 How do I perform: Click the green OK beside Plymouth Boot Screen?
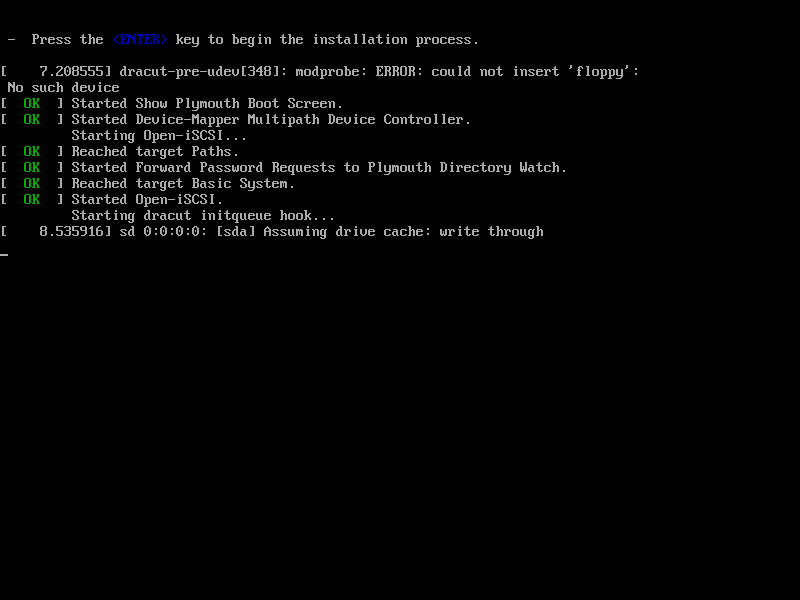pyautogui.click(x=32, y=104)
